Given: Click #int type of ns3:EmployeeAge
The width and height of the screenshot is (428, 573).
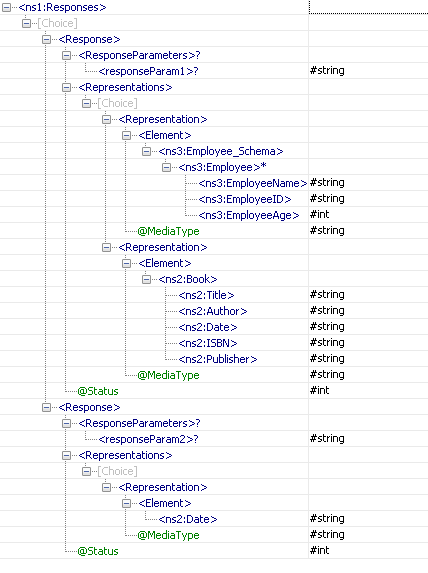Looking at the screenshot, I should [x=319, y=215].
